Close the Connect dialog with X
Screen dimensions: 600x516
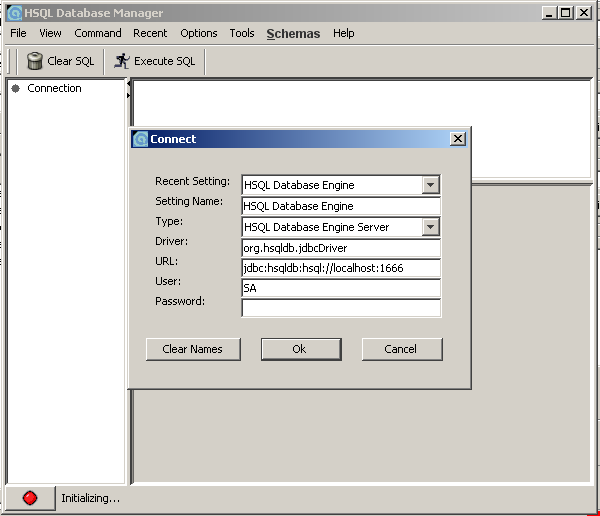pos(458,139)
